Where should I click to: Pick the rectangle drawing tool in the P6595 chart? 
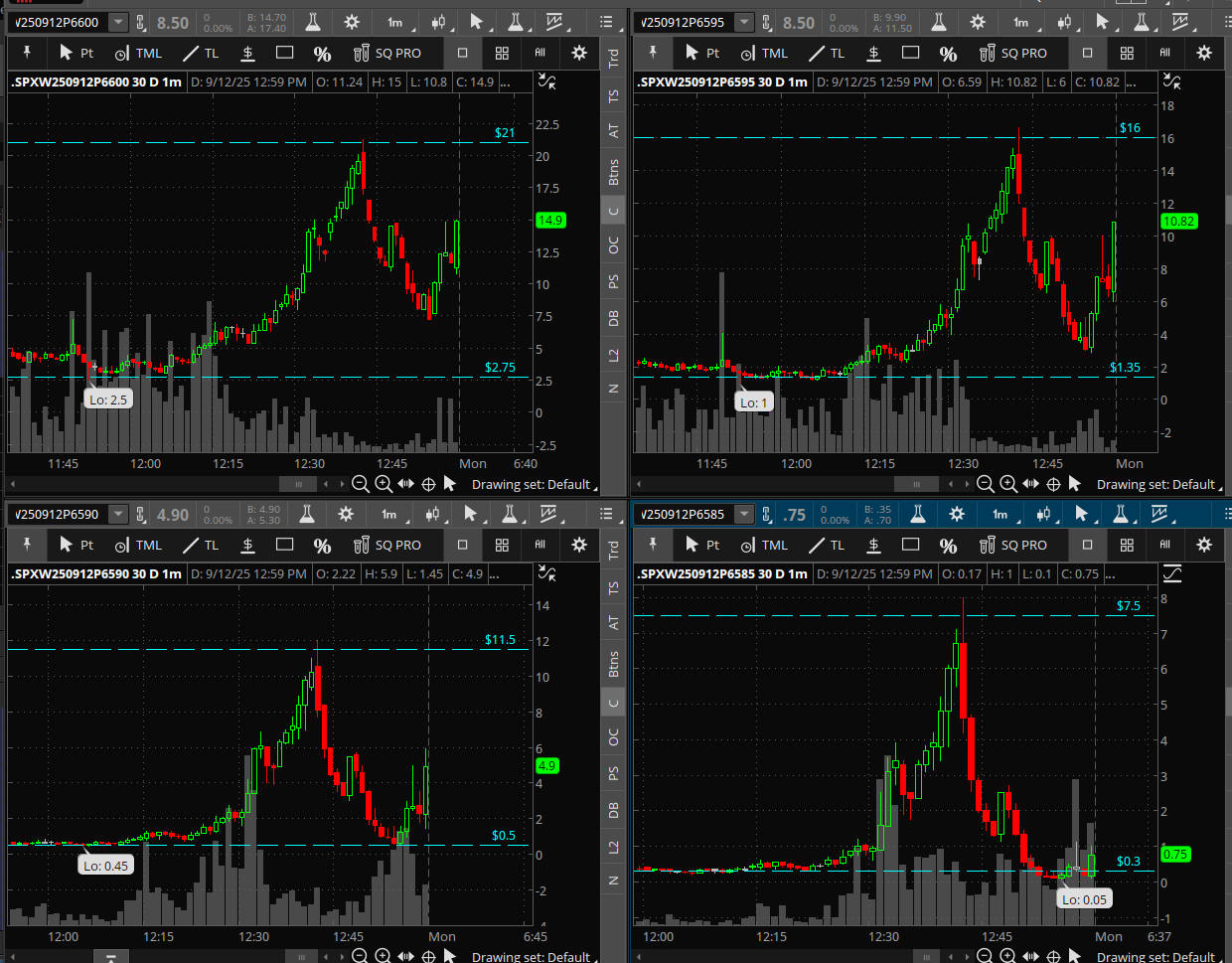tap(910, 53)
